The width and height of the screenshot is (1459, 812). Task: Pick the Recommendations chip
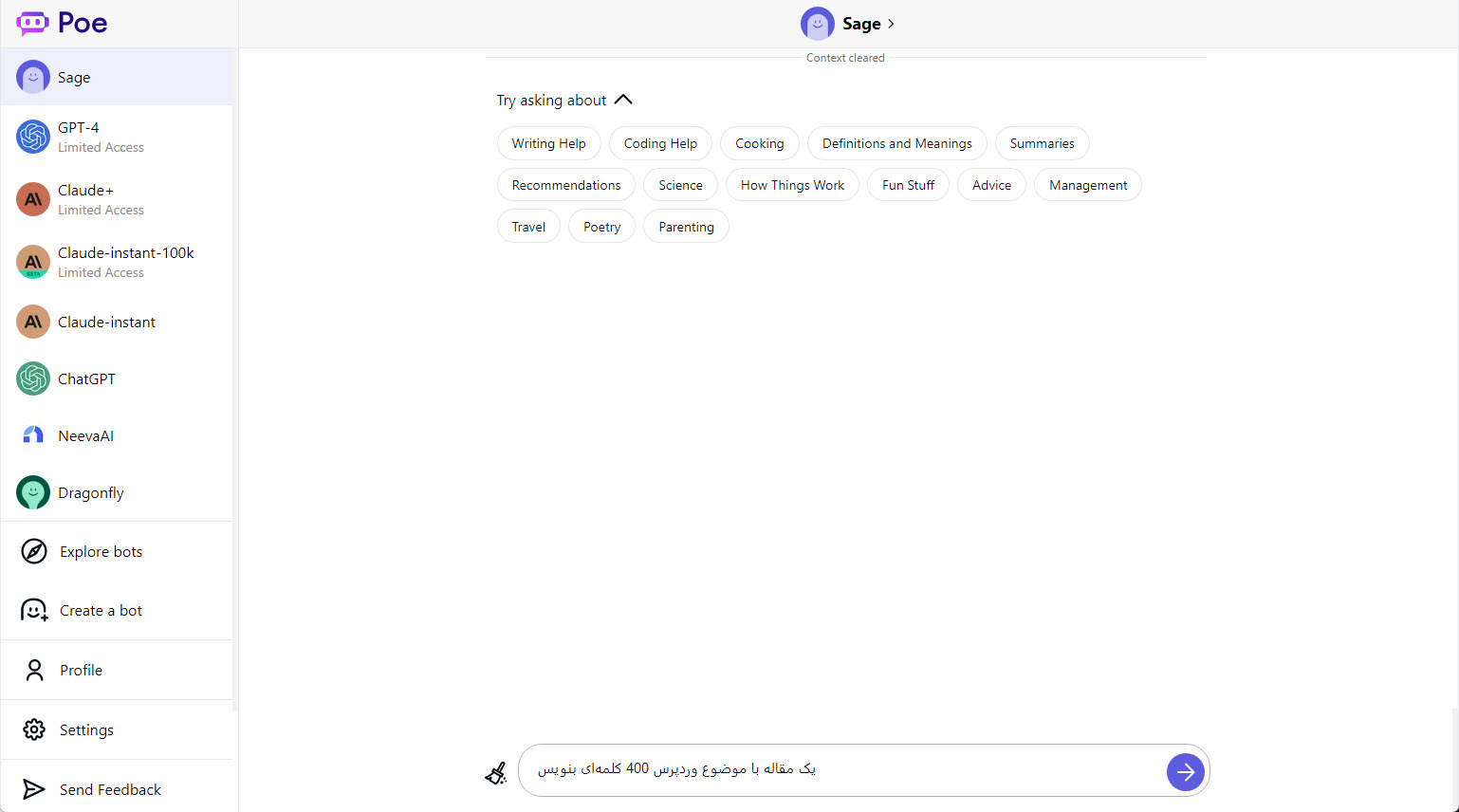tap(566, 185)
